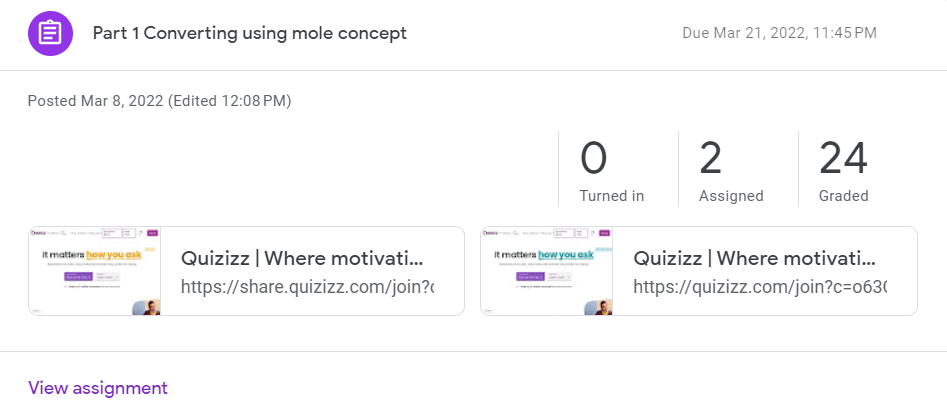The image size is (947, 401).
Task: Click the number 2 above Assigned
Action: click(711, 159)
